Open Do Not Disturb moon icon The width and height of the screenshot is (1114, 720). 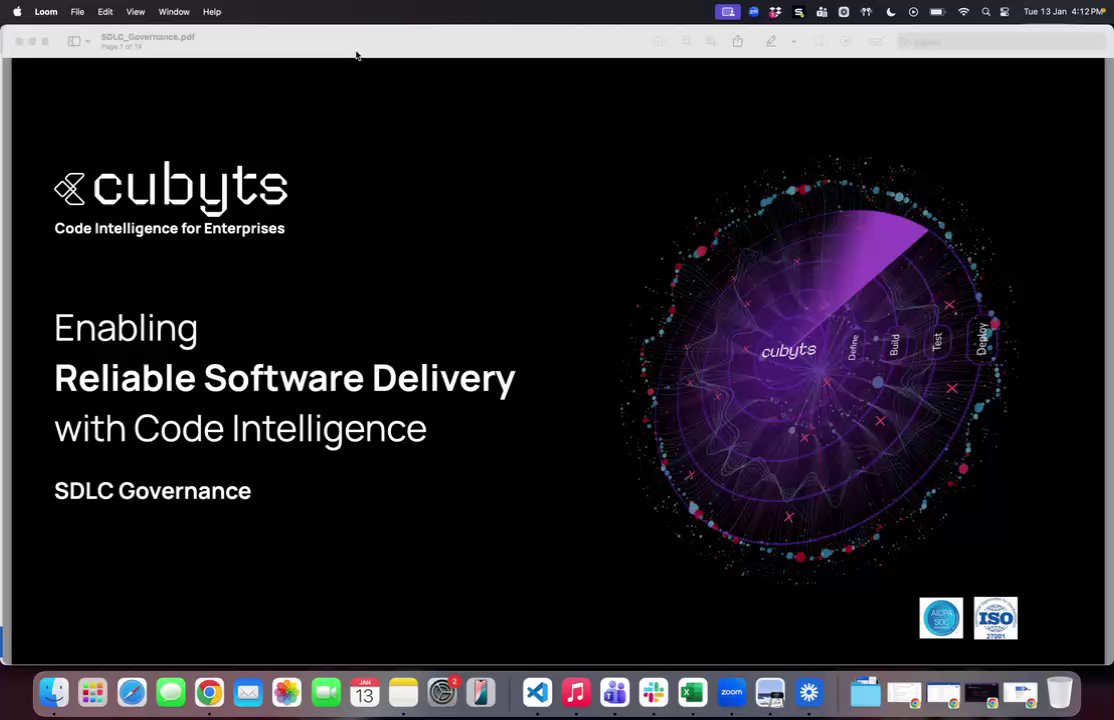coord(891,11)
